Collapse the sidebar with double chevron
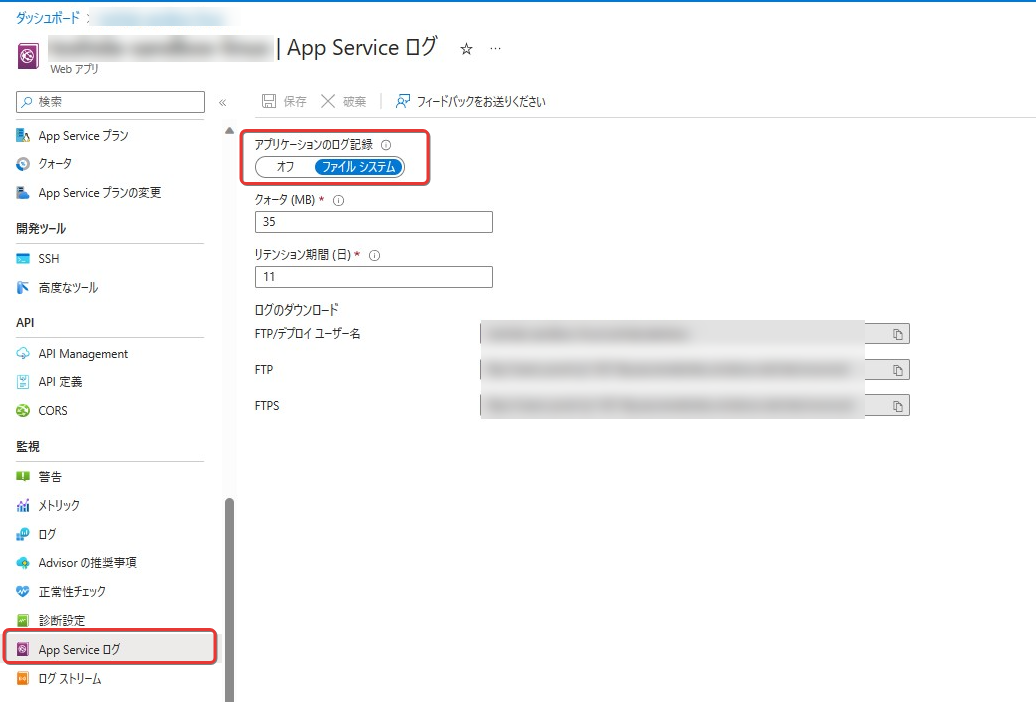The image size is (1036, 702). coord(222,102)
